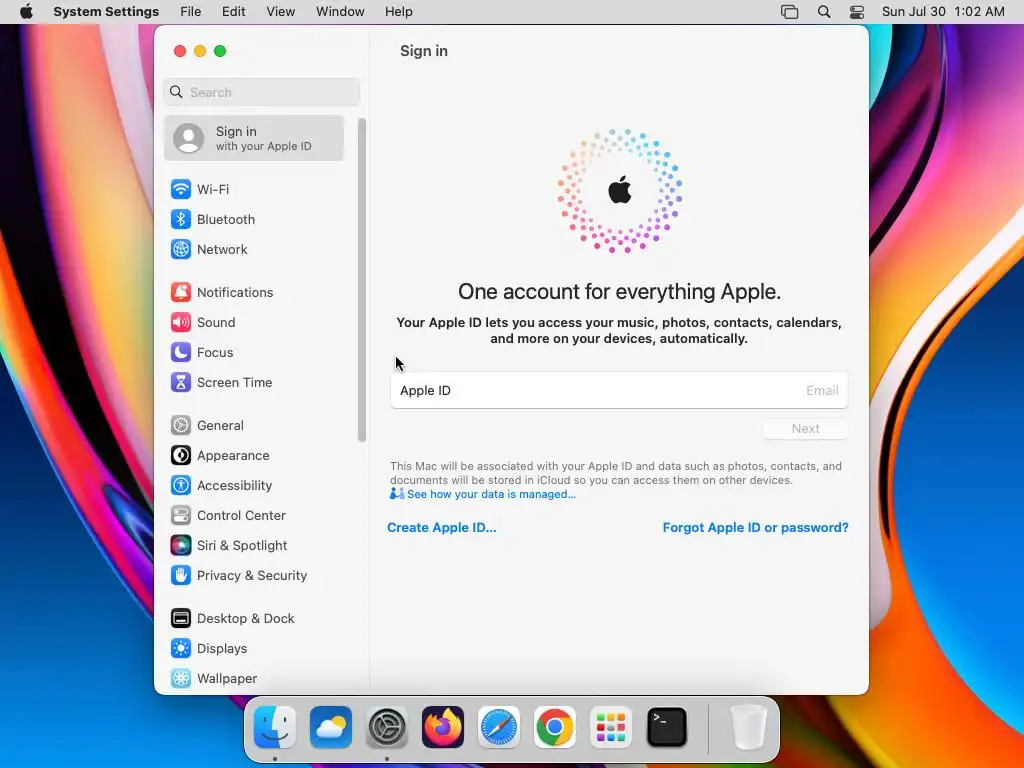
Task: Open Spotlight search in menu bar
Action: [824, 12]
